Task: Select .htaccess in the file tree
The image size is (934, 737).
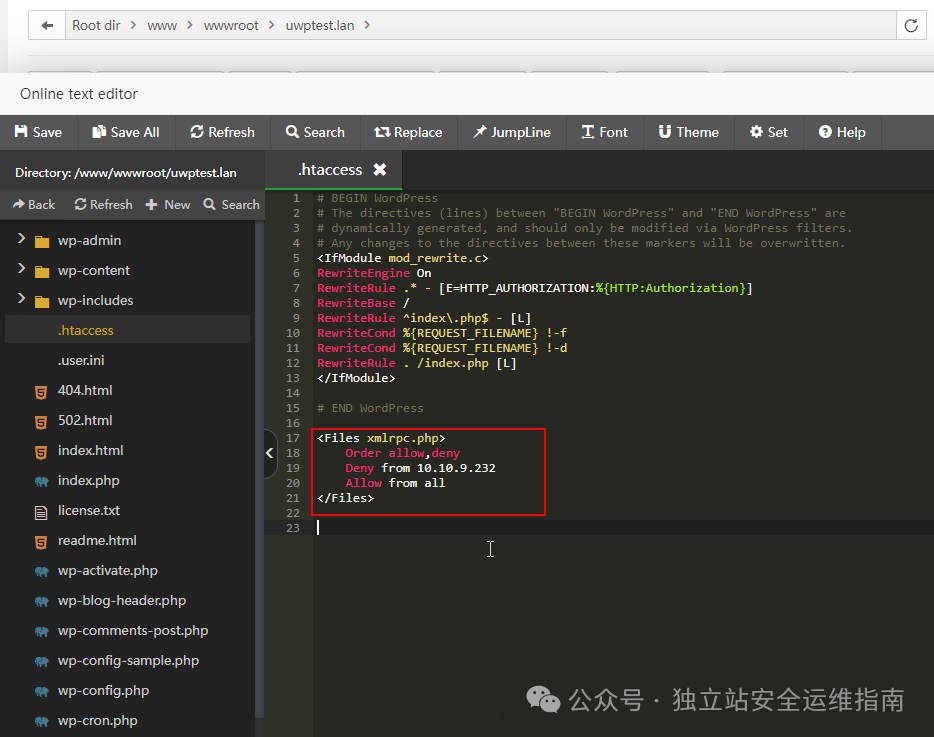Action: pyautogui.click(x=127, y=330)
